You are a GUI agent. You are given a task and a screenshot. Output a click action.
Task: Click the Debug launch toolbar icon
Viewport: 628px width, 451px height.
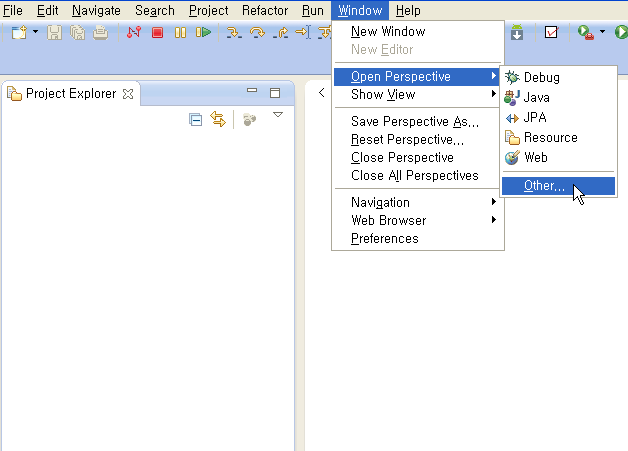pos(586,32)
